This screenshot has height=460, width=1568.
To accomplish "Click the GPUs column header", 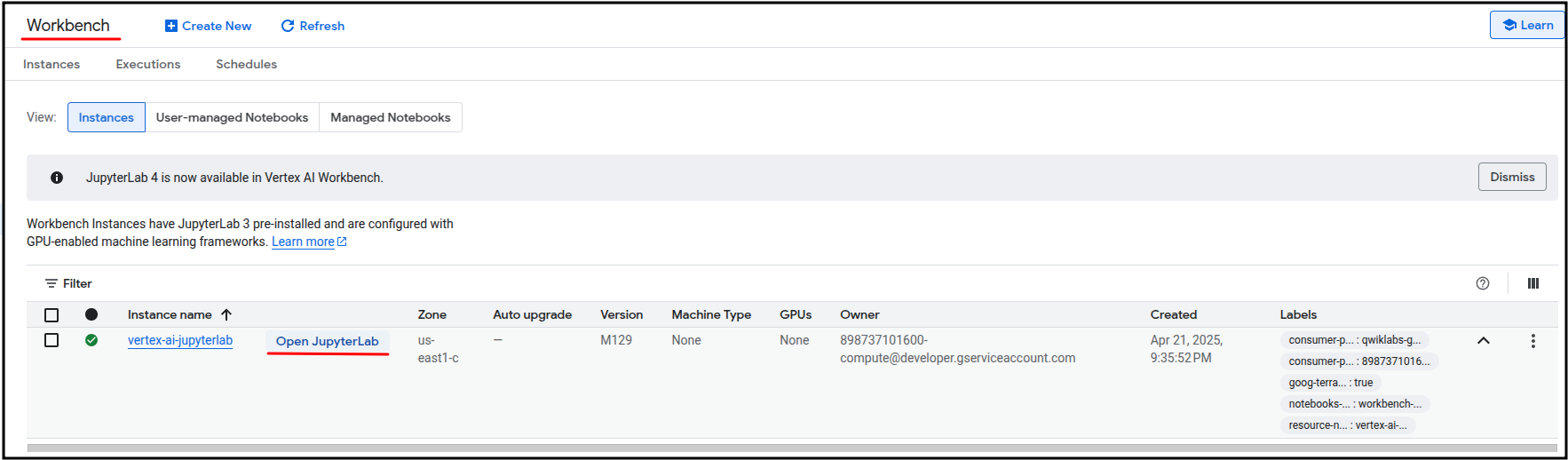I will (796, 314).
